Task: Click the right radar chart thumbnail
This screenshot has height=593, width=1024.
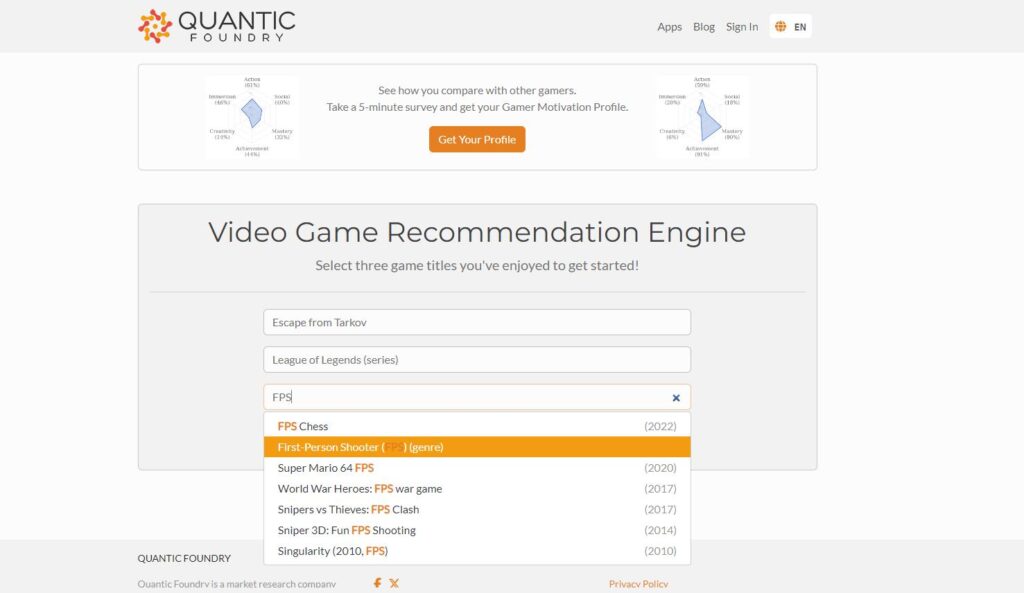Action: click(703, 116)
